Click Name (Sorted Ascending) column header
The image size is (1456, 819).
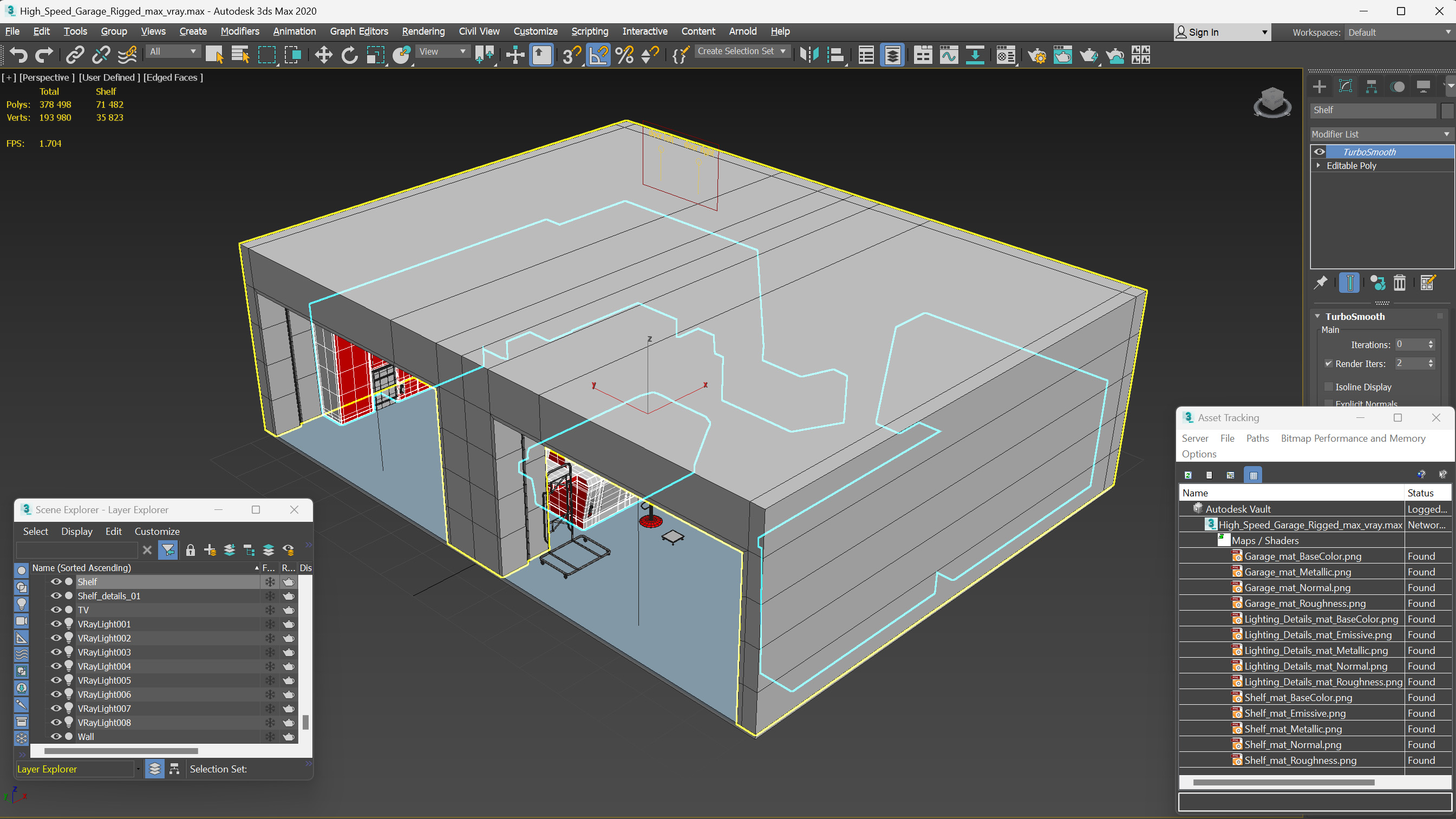coord(145,567)
